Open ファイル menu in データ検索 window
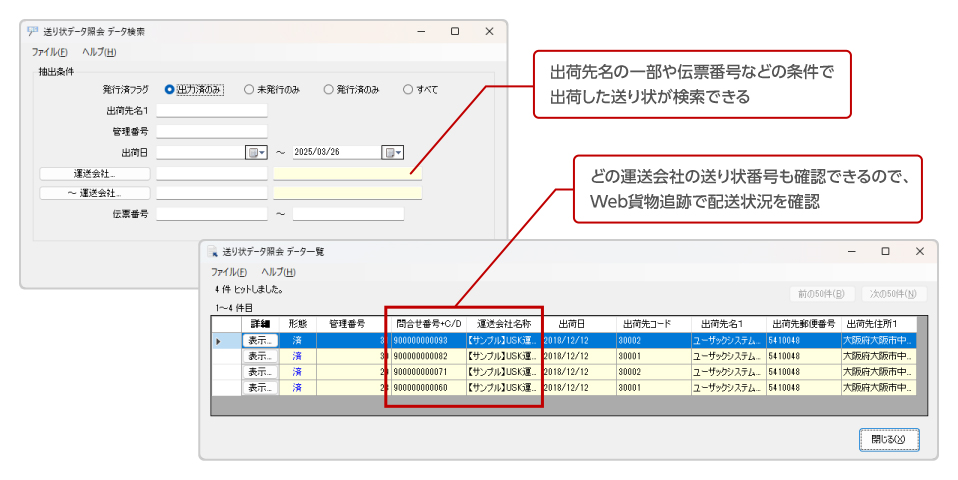 click(49, 52)
